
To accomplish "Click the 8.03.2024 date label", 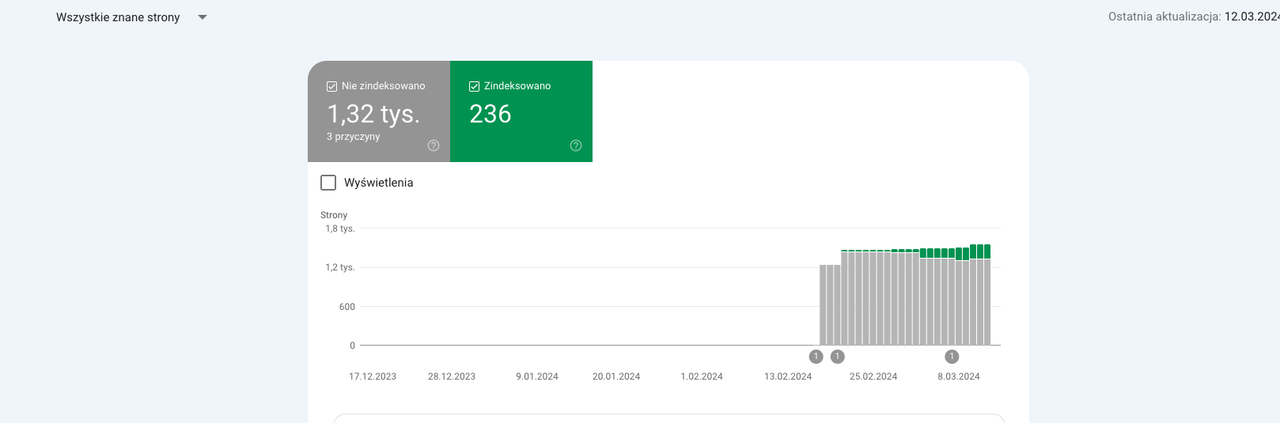I will (x=958, y=377).
